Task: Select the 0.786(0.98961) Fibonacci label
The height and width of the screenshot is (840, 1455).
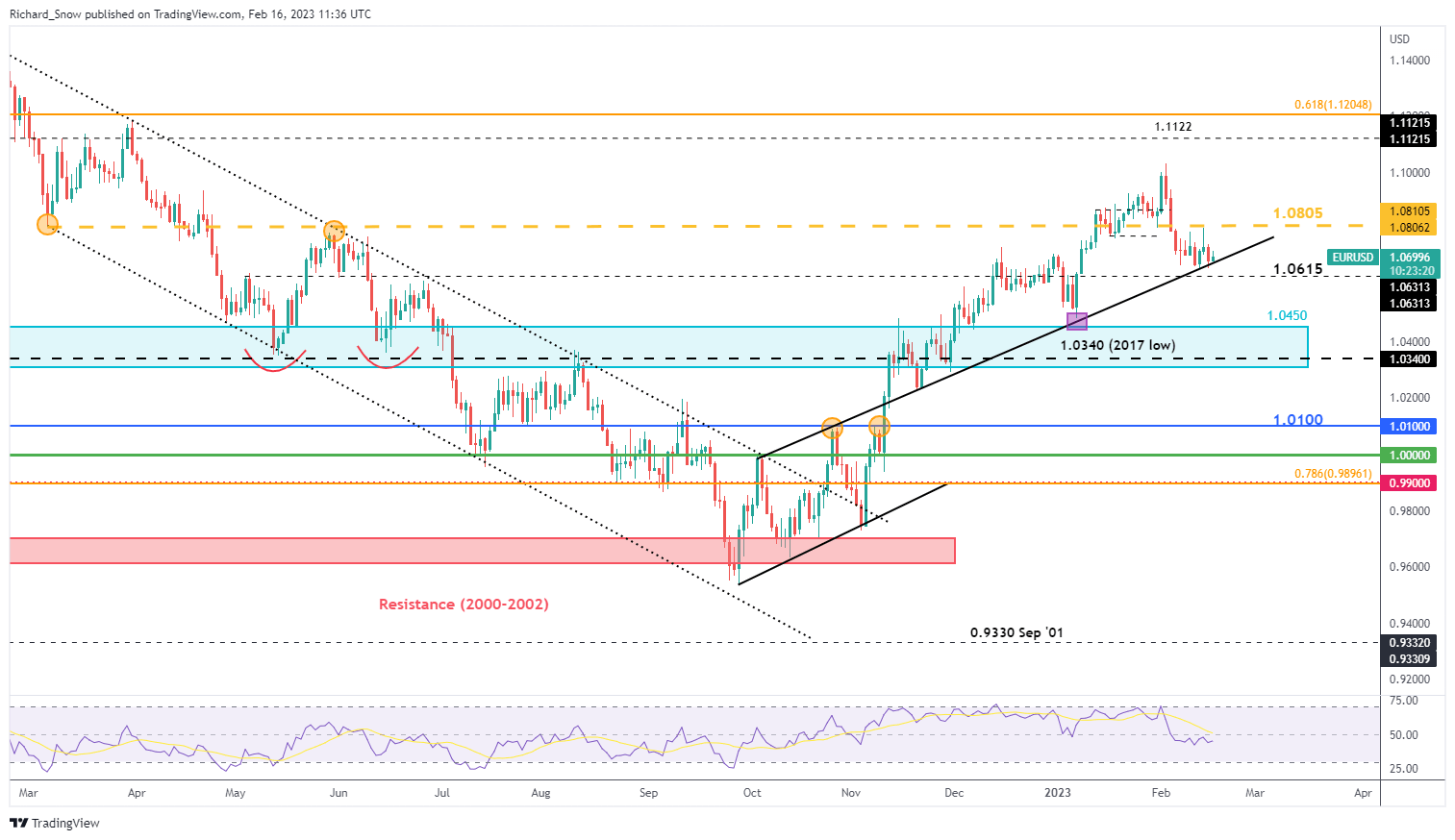Action: click(1333, 474)
